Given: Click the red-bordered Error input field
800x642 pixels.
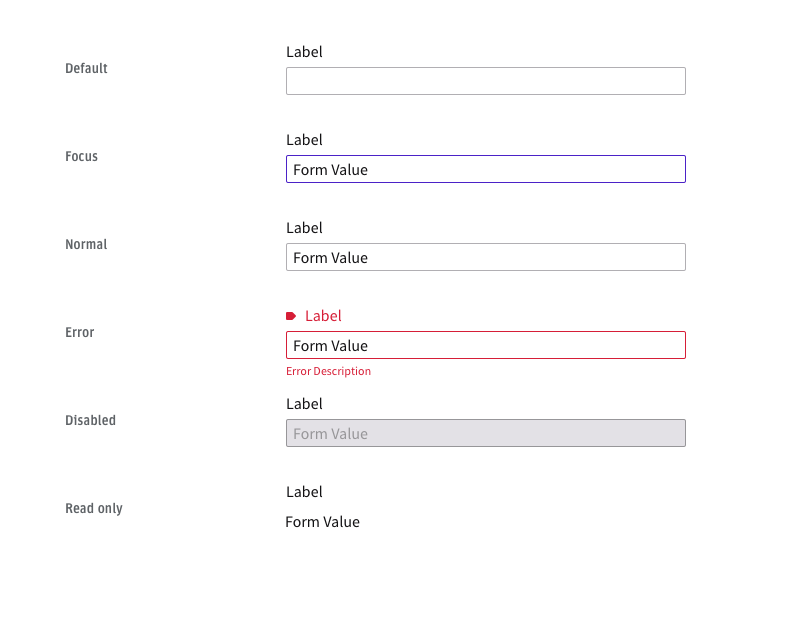Looking at the screenshot, I should pyautogui.click(x=485, y=345).
